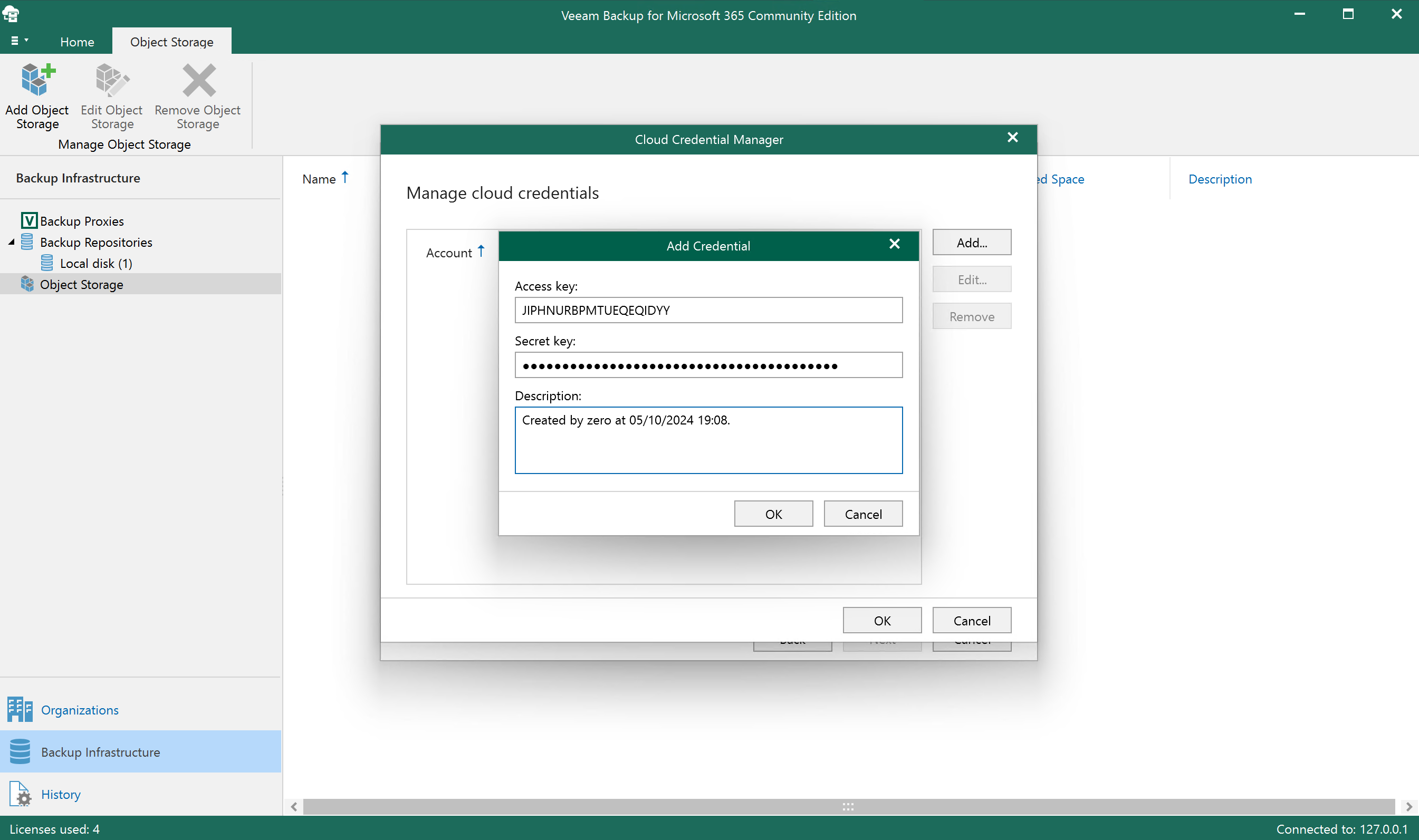Viewport: 1419px width, 840px height.
Task: Open the Organizations view
Action: pos(79,709)
